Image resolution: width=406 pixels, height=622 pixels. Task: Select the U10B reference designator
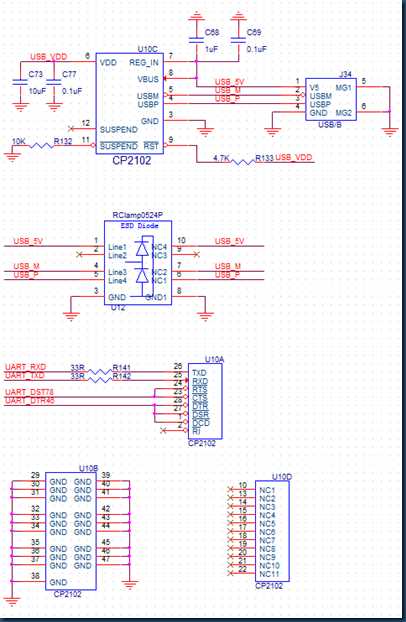coord(89,468)
